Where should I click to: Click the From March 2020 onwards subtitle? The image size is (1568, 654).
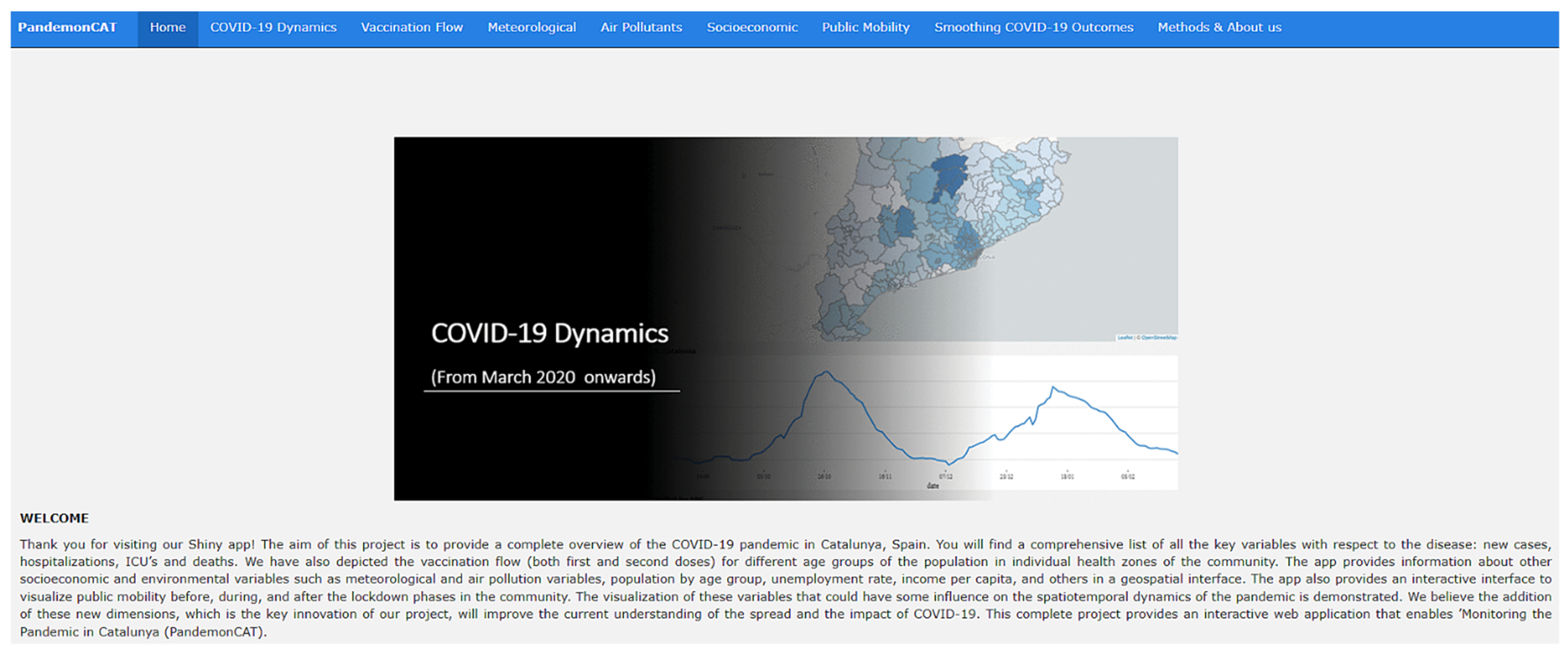coord(543,377)
